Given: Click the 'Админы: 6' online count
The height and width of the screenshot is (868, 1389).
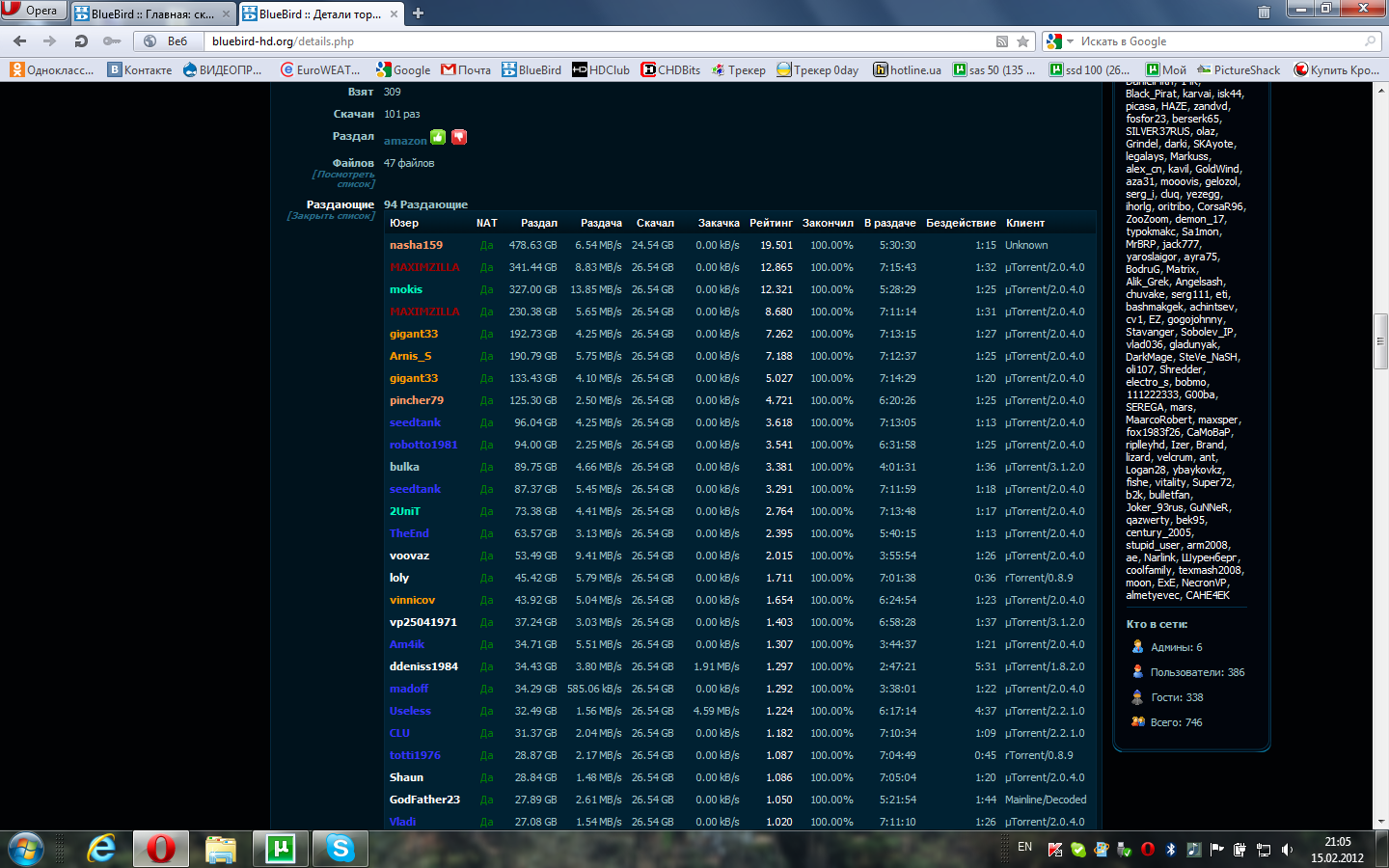Looking at the screenshot, I should [1176, 647].
